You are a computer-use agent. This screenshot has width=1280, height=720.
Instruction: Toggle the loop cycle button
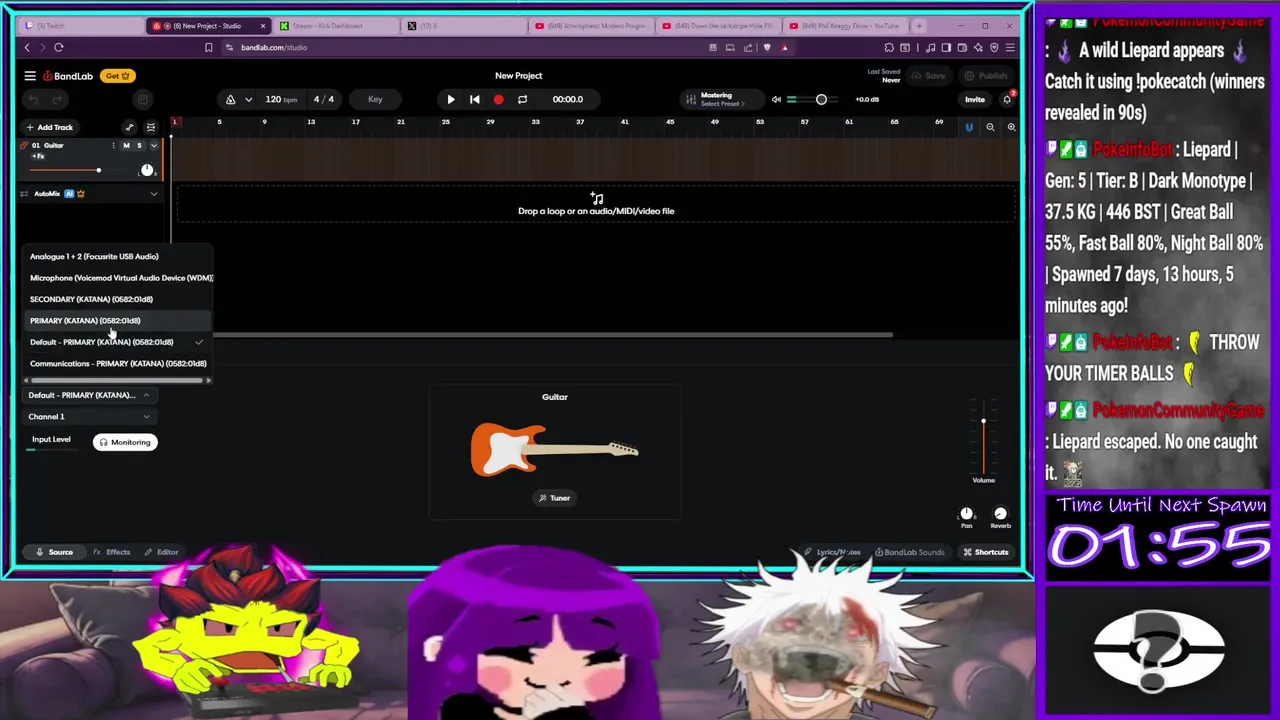tap(522, 99)
